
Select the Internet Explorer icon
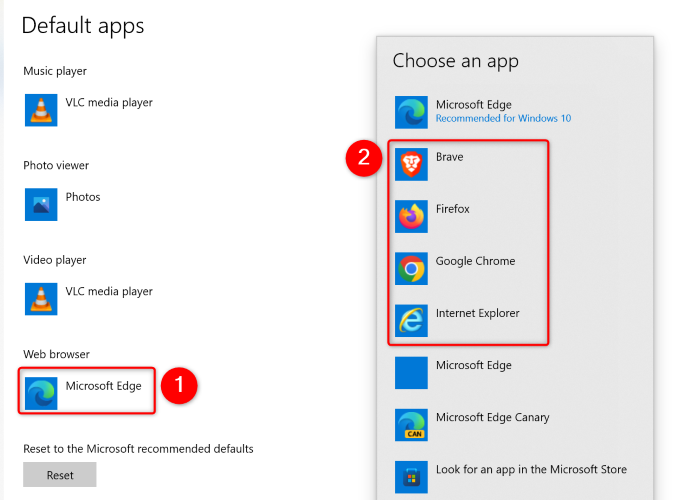point(411,320)
